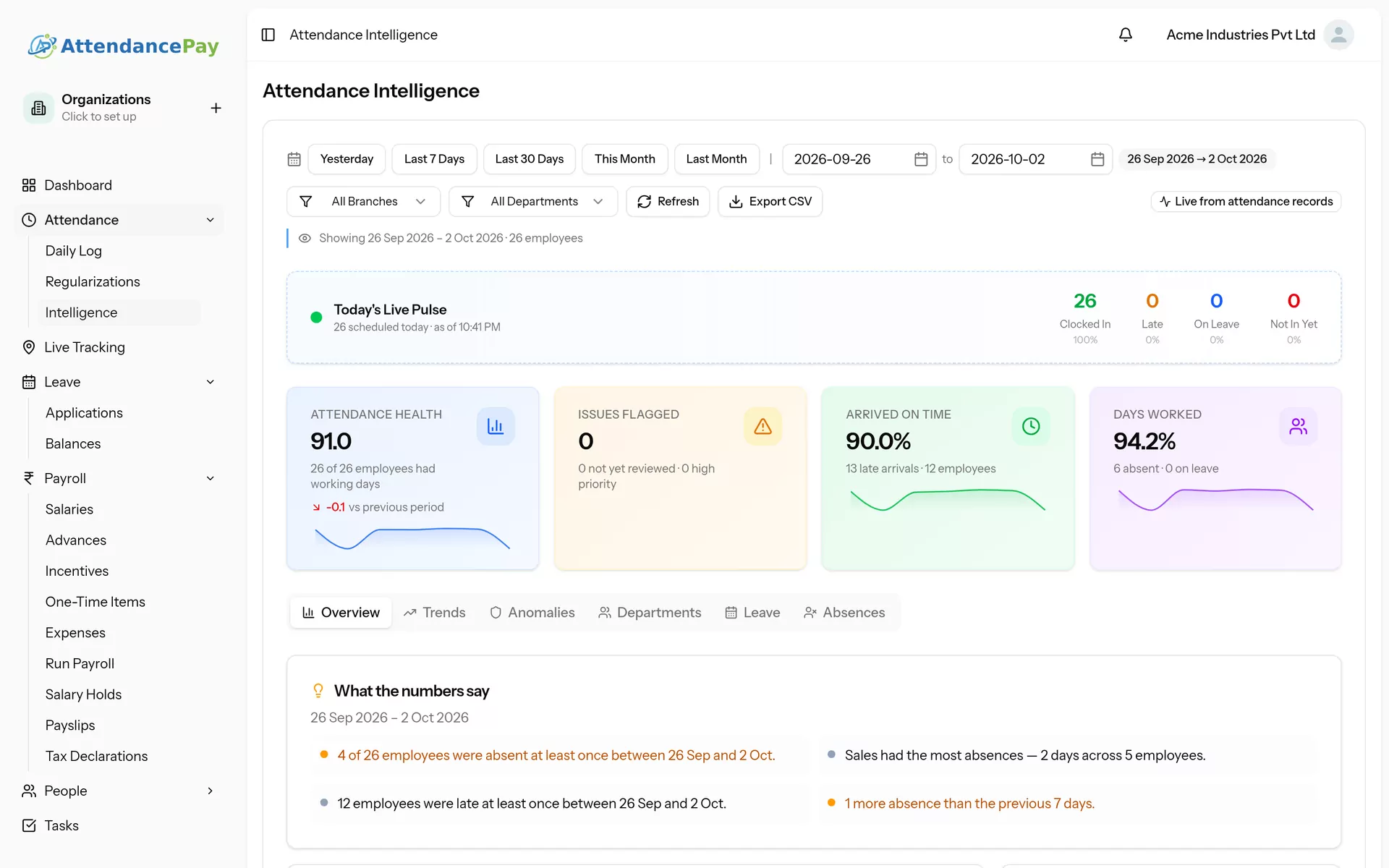
Task: Select Last 7 Days preset
Action: point(434,159)
